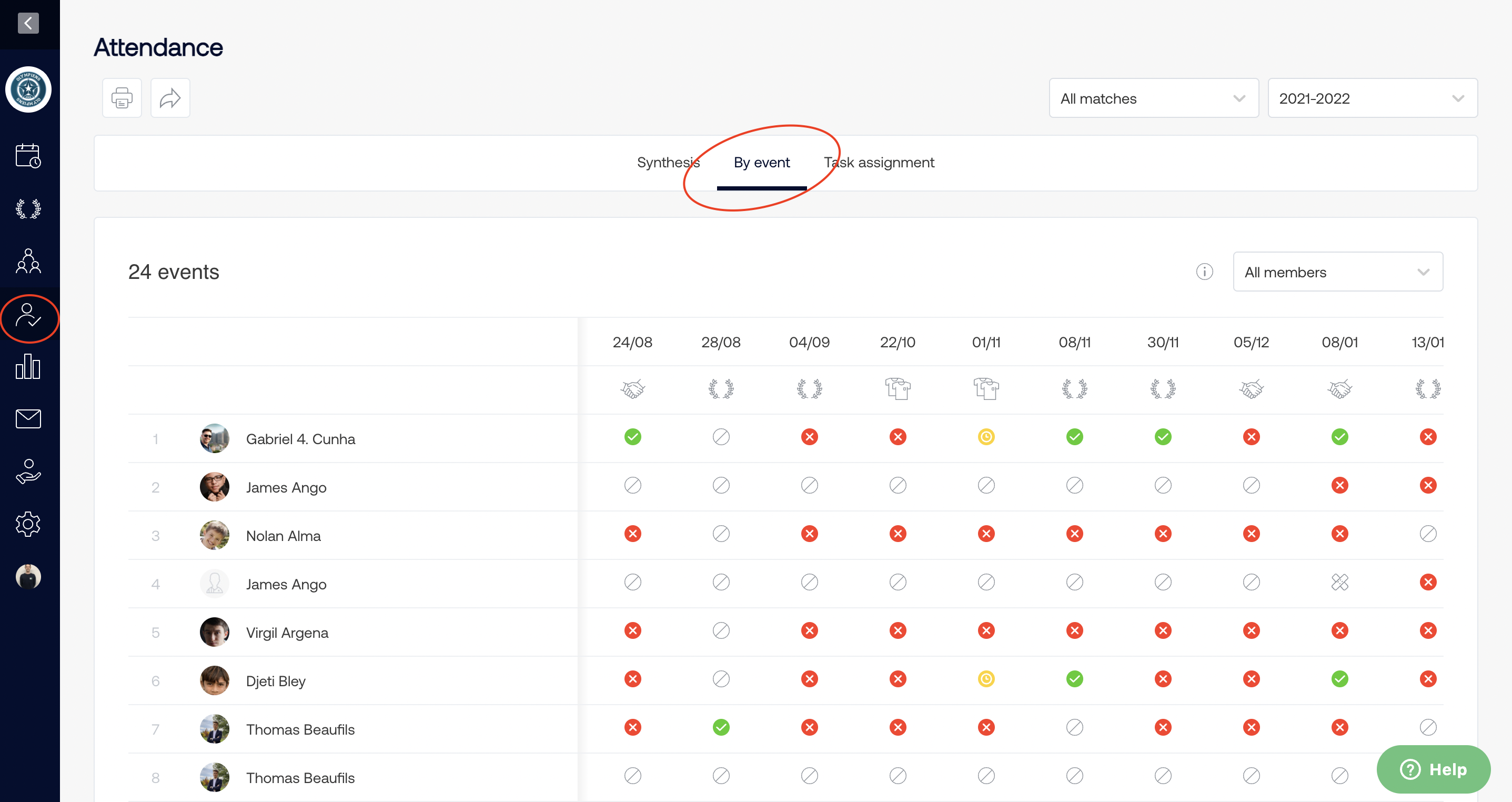
Task: Open the team members group sidebar icon
Action: 28,260
